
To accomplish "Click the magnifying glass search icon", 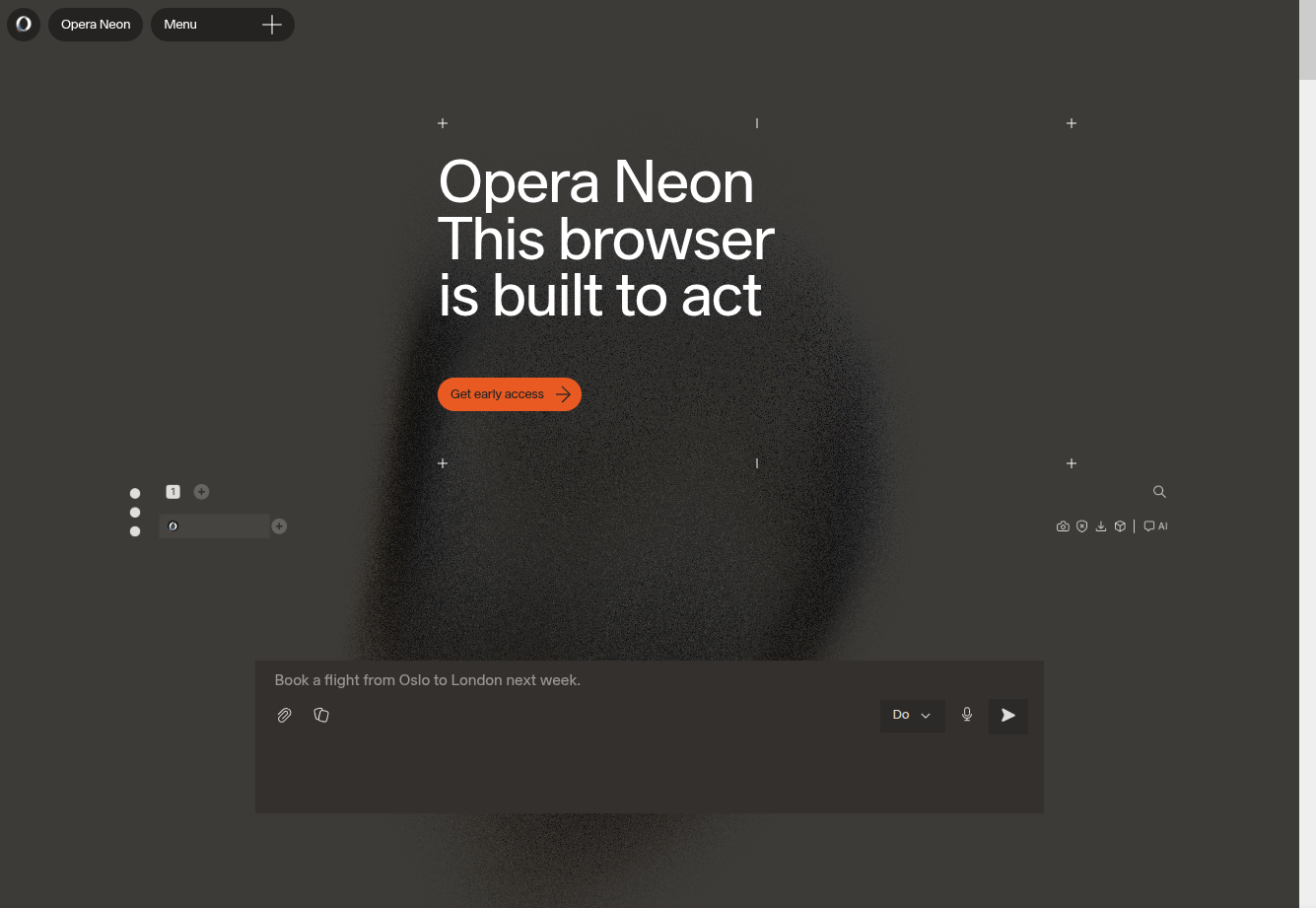I will [x=1159, y=492].
